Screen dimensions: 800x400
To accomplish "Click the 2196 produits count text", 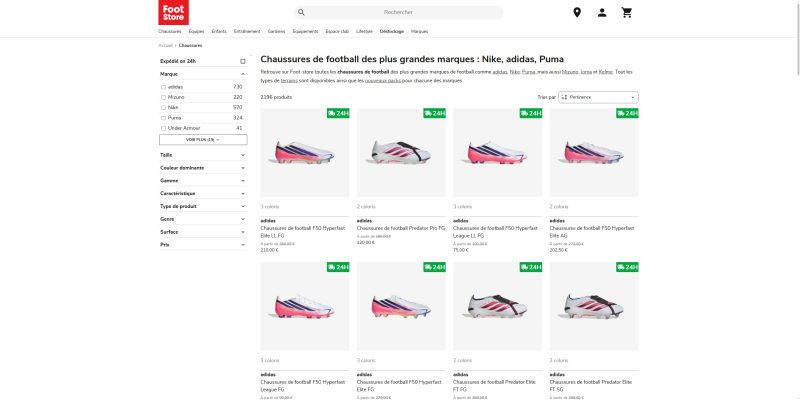I will (x=276, y=97).
